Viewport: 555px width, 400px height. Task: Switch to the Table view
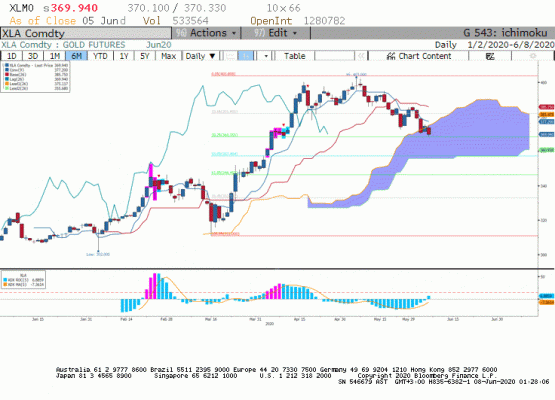click(294, 56)
